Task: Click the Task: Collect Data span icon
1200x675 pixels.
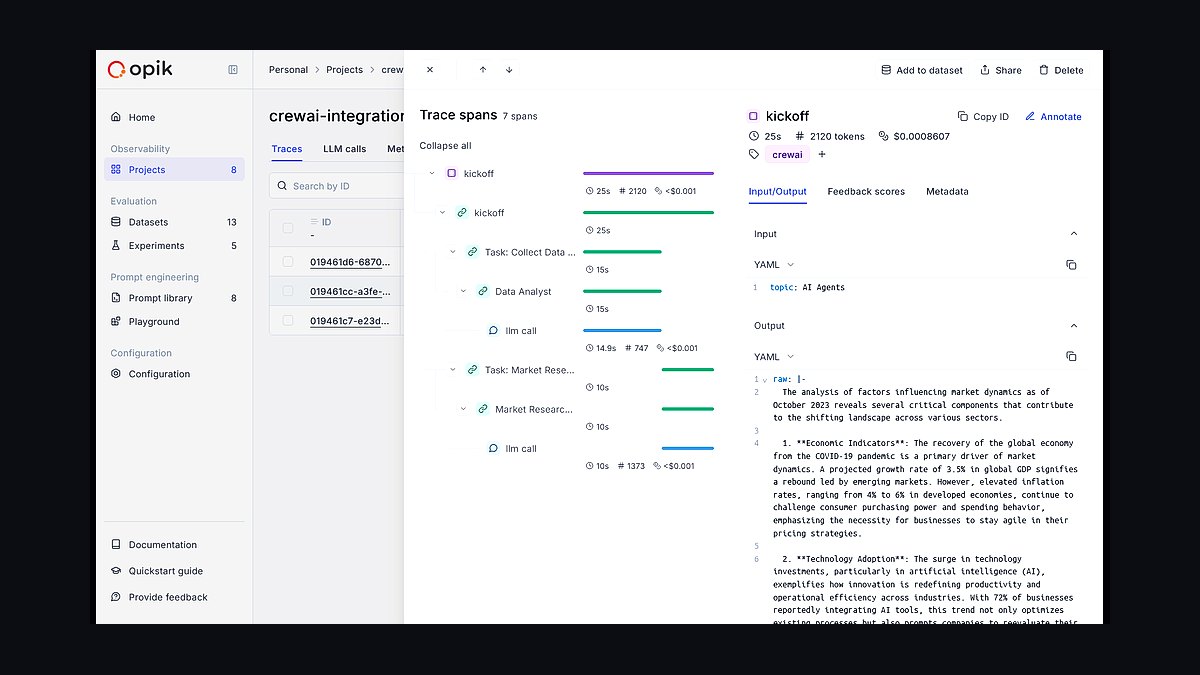Action: point(472,252)
